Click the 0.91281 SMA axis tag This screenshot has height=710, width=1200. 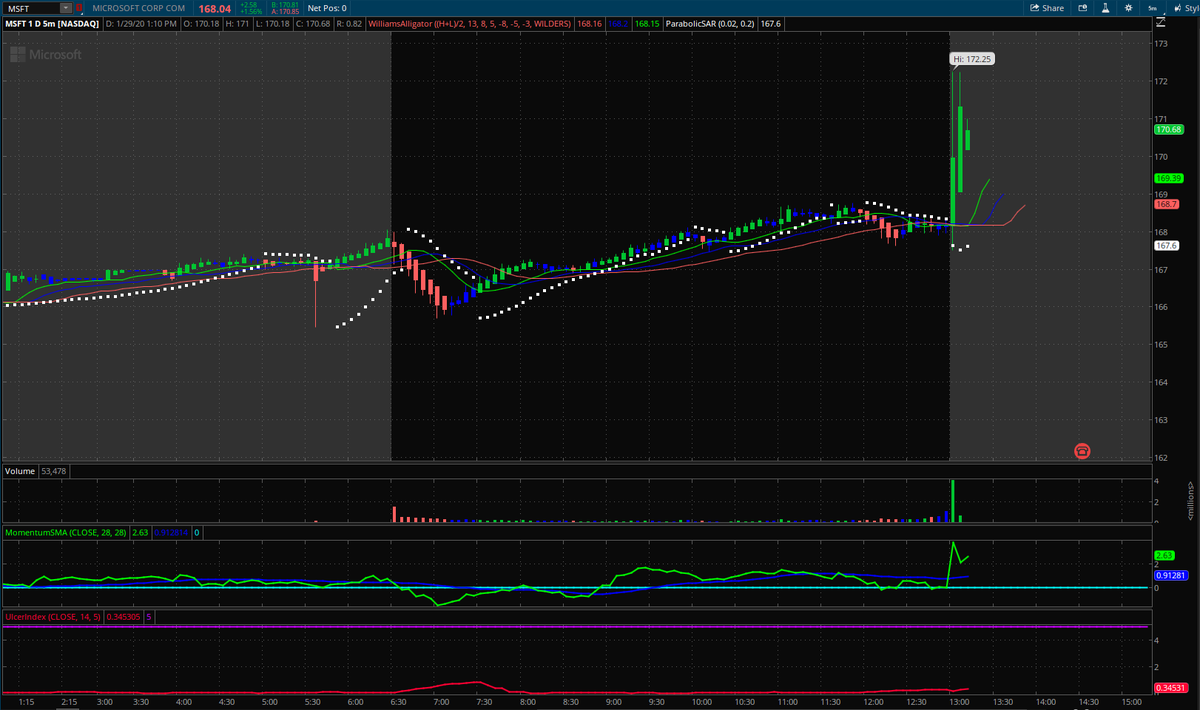[1170, 575]
